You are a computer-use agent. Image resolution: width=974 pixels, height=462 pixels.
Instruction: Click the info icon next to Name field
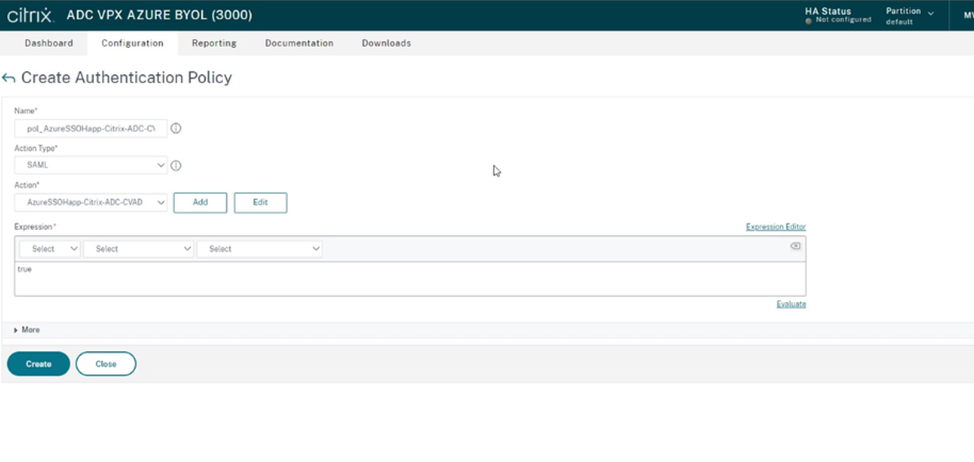click(x=176, y=129)
